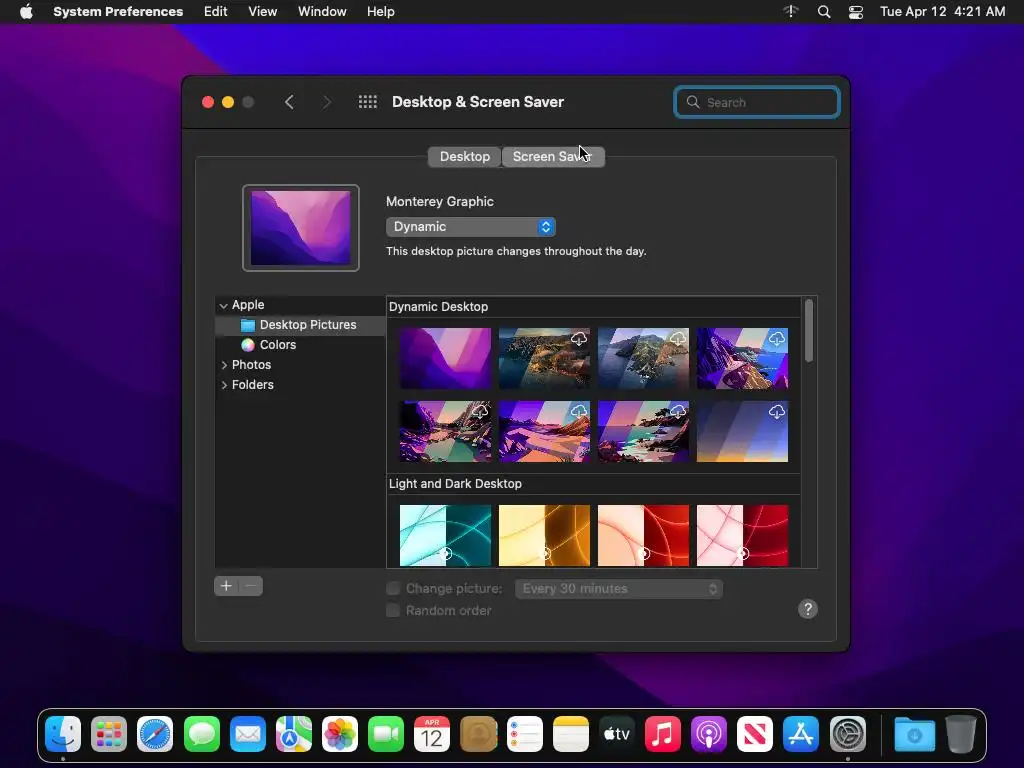This screenshot has height=768, width=1024.
Task: Expand the Folders section
Action: click(224, 385)
